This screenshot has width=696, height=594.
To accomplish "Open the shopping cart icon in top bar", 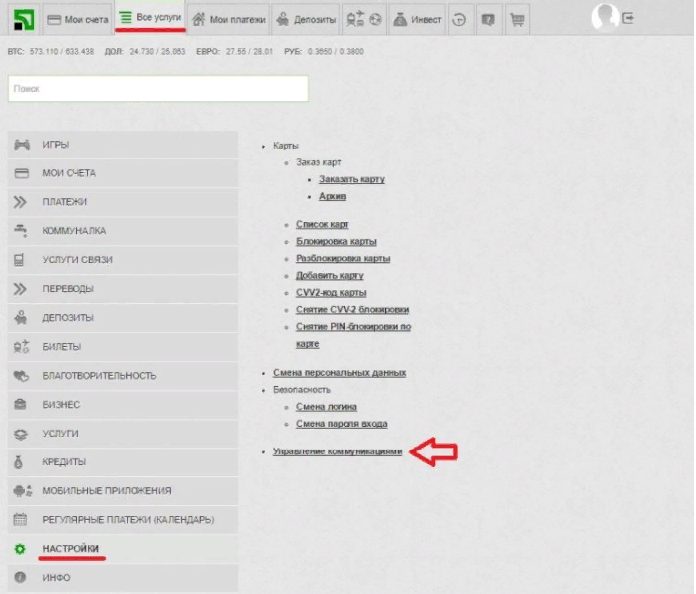I will pos(517,19).
